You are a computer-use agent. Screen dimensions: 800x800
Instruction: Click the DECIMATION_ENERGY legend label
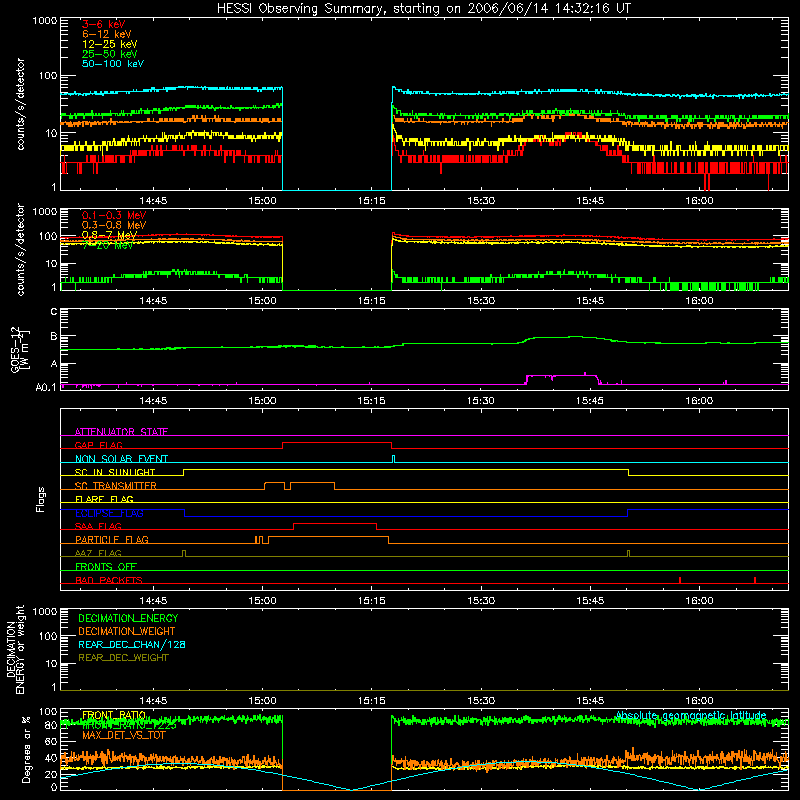(x=128, y=618)
